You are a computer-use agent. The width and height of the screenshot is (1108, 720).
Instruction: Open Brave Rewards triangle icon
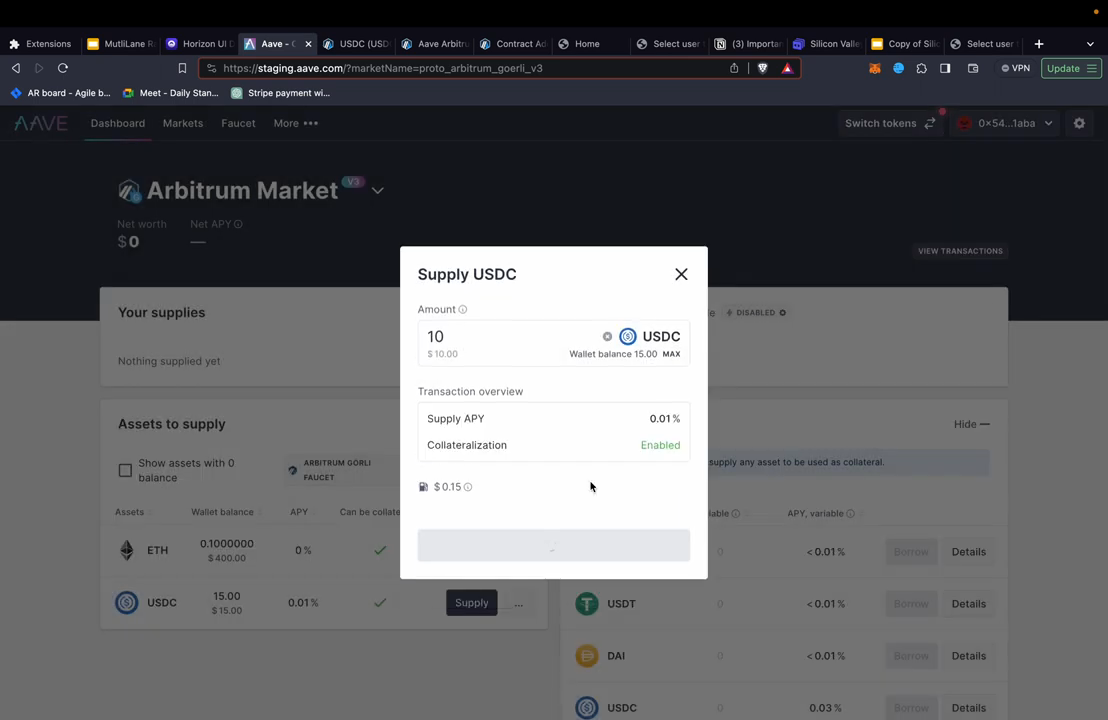787,68
